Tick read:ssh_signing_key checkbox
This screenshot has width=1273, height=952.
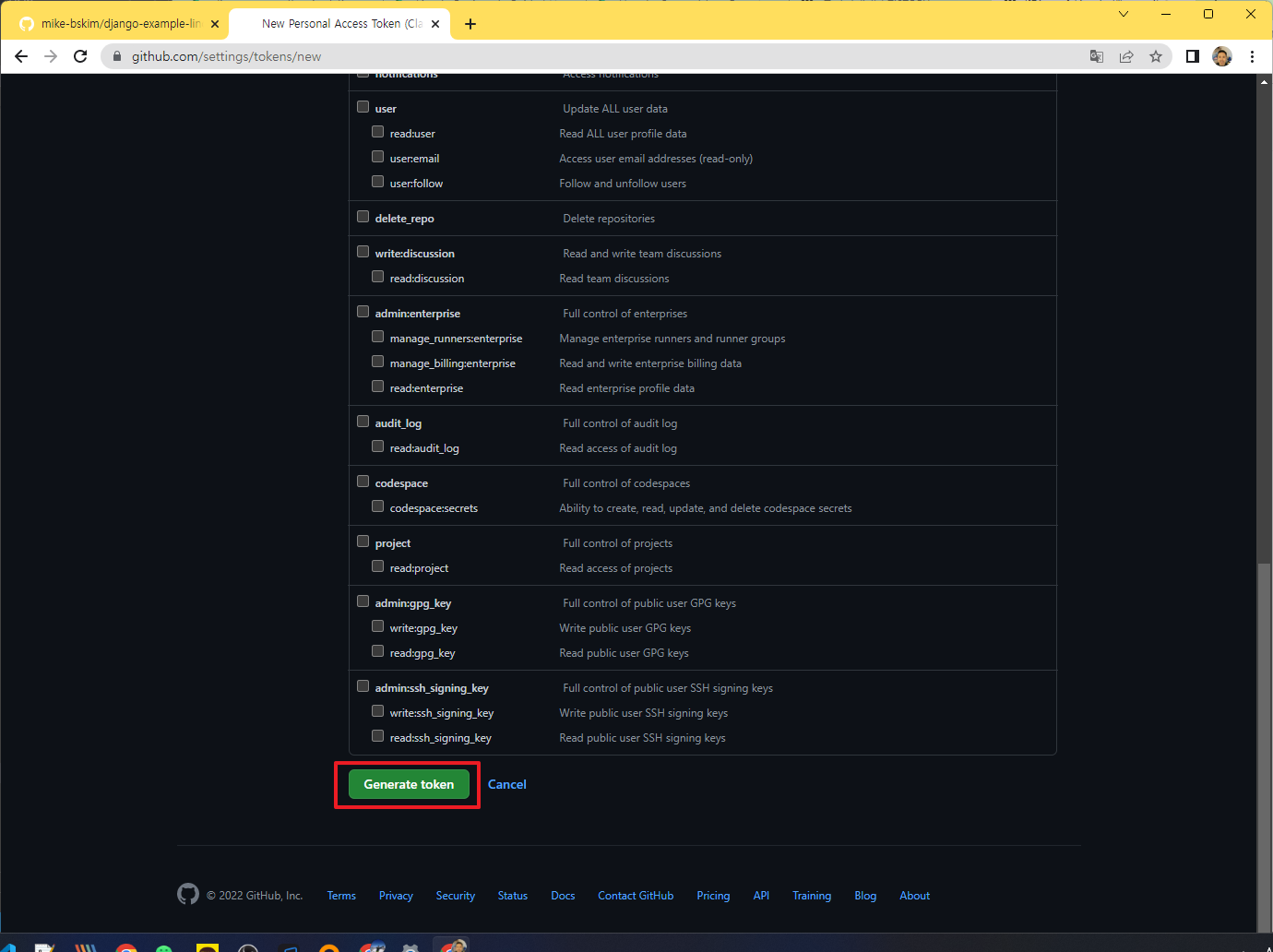(378, 736)
